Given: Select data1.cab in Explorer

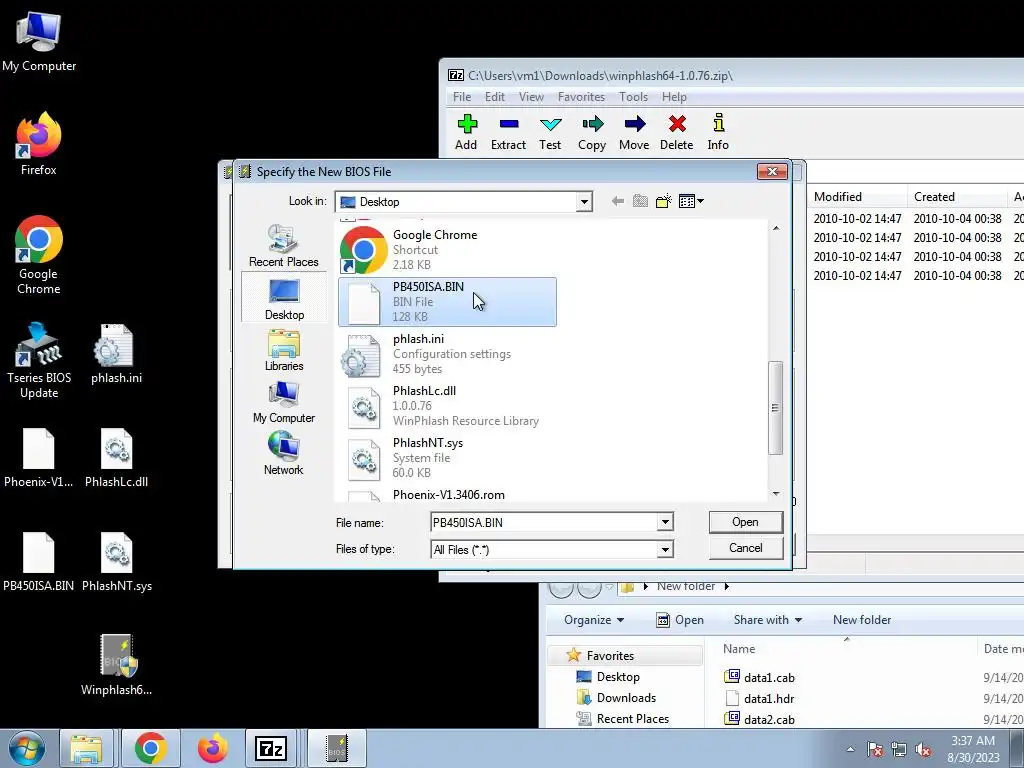Looking at the screenshot, I should tap(769, 677).
